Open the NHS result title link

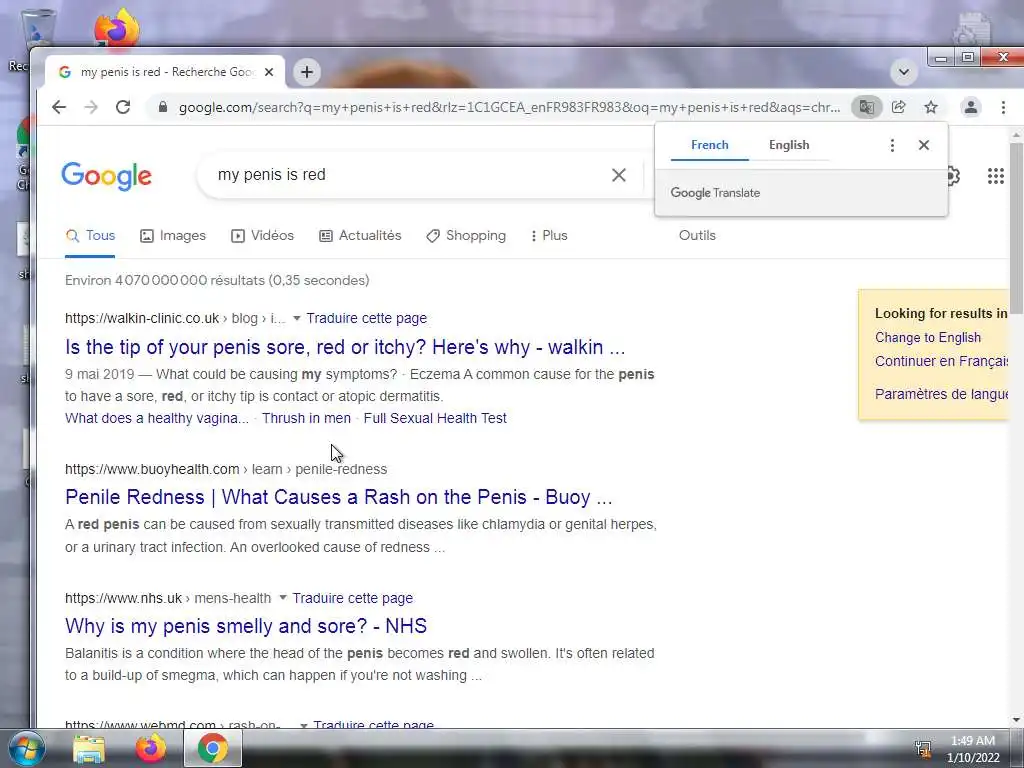[x=246, y=626]
